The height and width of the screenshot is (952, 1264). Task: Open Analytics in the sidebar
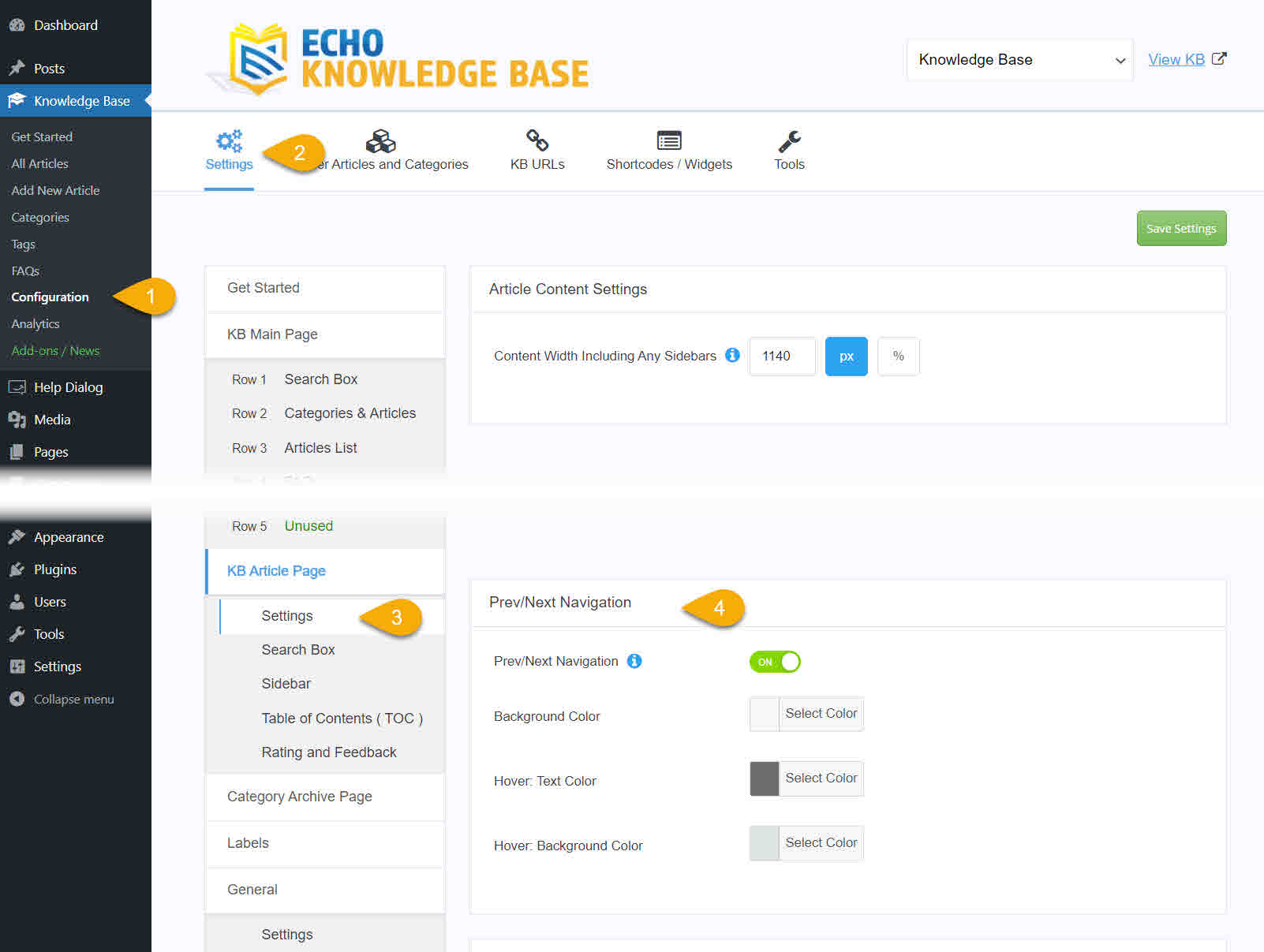[36, 324]
